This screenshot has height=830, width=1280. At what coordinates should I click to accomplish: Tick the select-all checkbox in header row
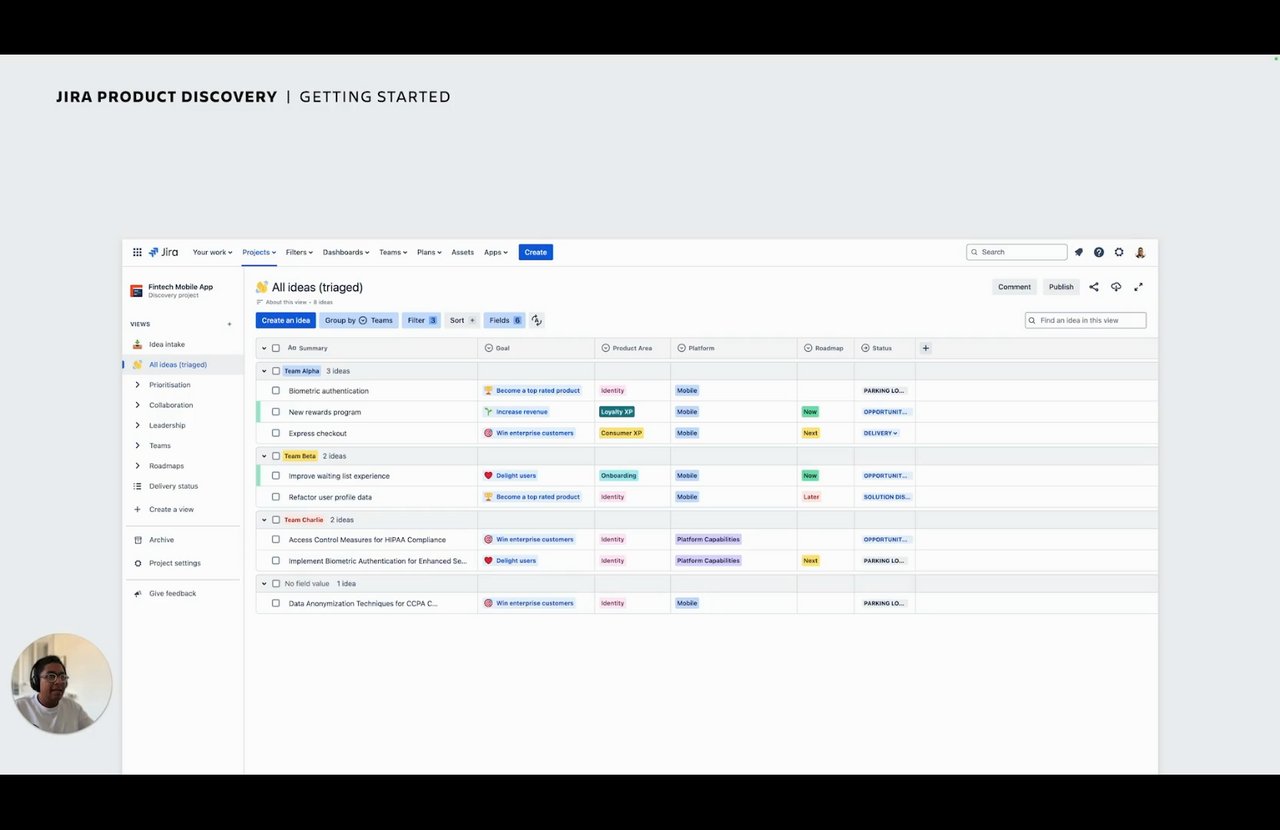tap(276, 348)
